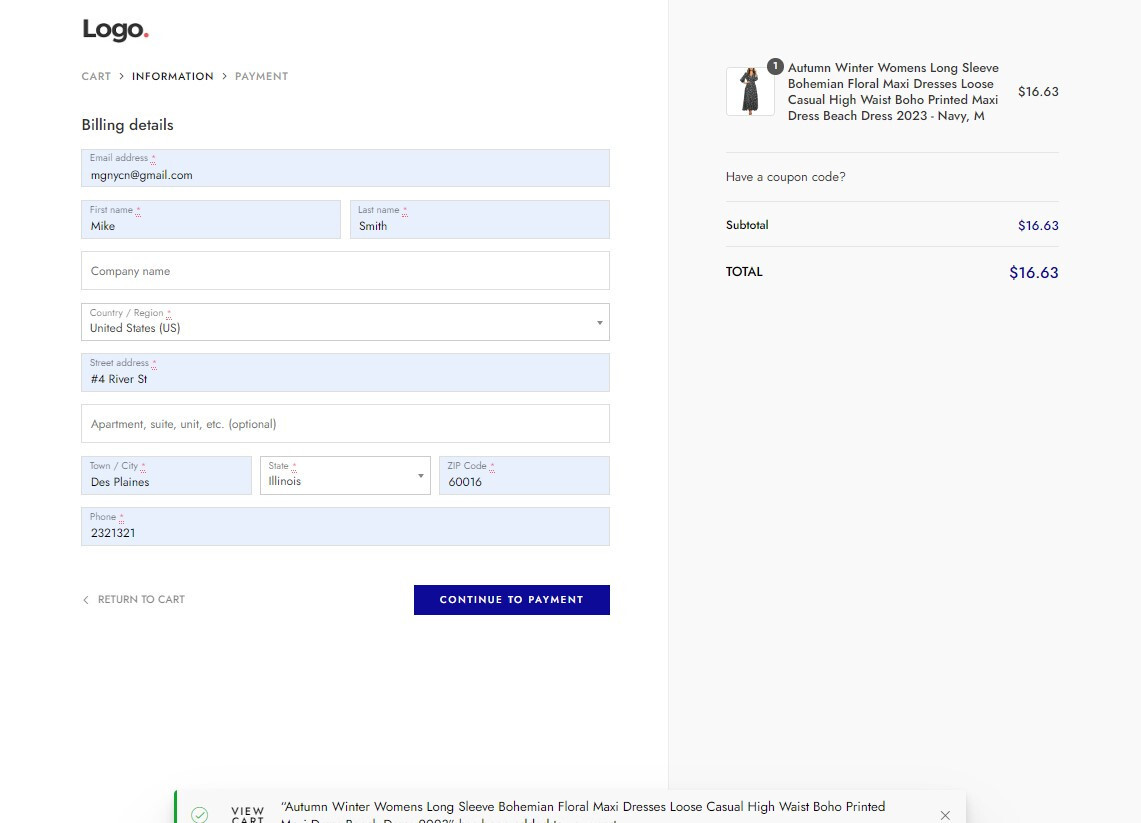This screenshot has height=823, width=1141.
Task: Click the CONTINUE TO PAYMENT button
Action: click(512, 600)
